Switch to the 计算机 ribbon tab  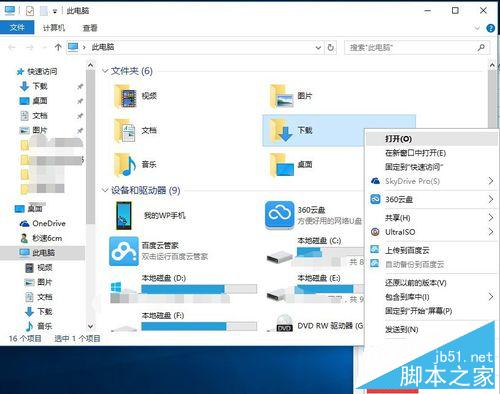54,28
